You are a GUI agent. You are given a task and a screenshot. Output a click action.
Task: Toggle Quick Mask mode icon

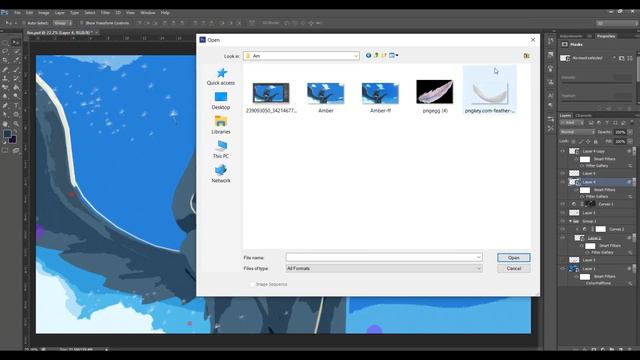pos(5,151)
